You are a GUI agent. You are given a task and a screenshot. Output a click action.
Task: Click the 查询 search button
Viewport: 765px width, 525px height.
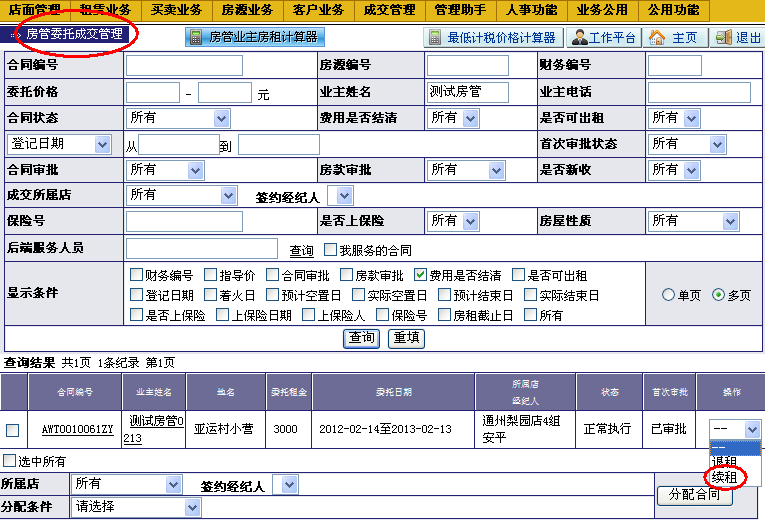click(x=362, y=338)
